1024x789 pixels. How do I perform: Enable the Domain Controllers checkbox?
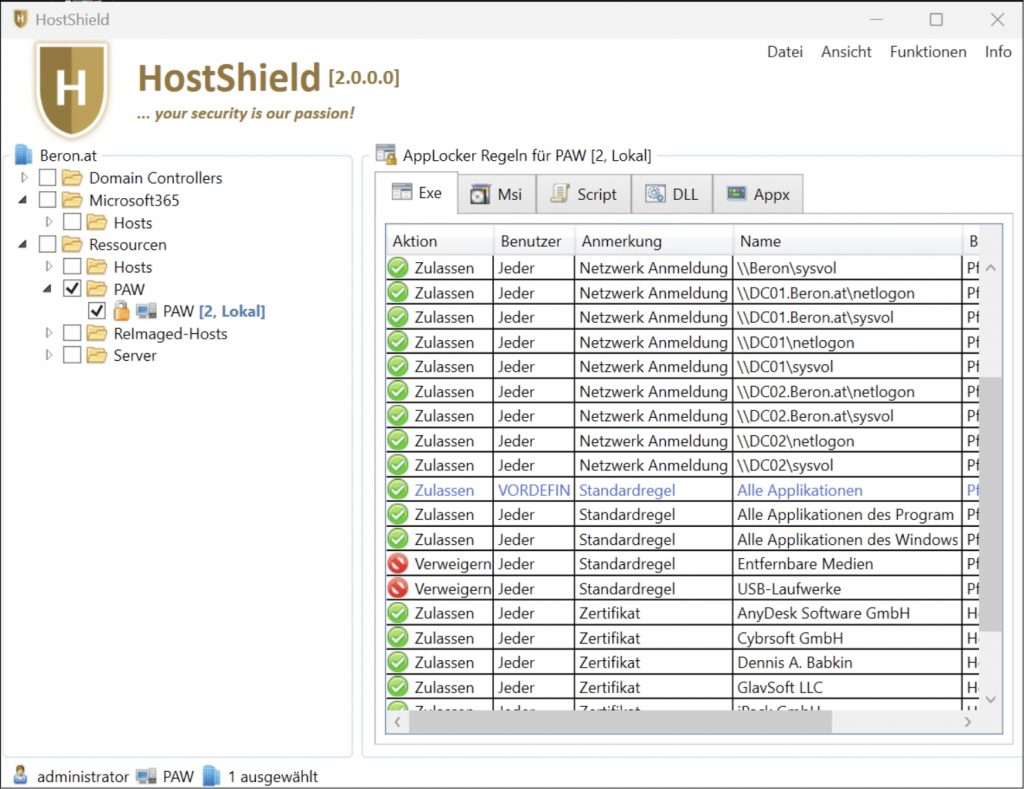point(47,178)
